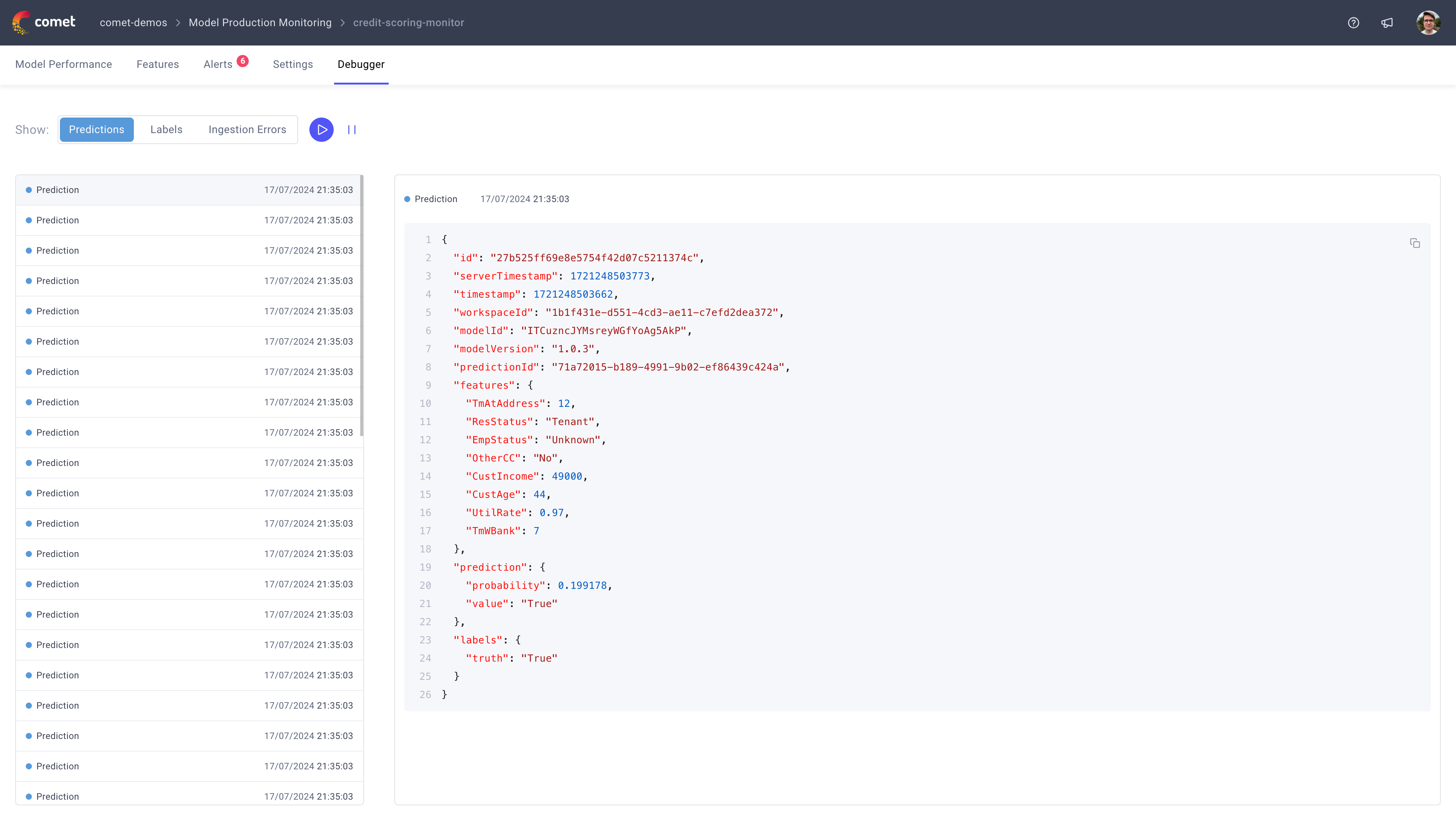Image resolution: width=1456 pixels, height=819 pixels.
Task: Show Predictions in the debugger
Action: (x=96, y=129)
